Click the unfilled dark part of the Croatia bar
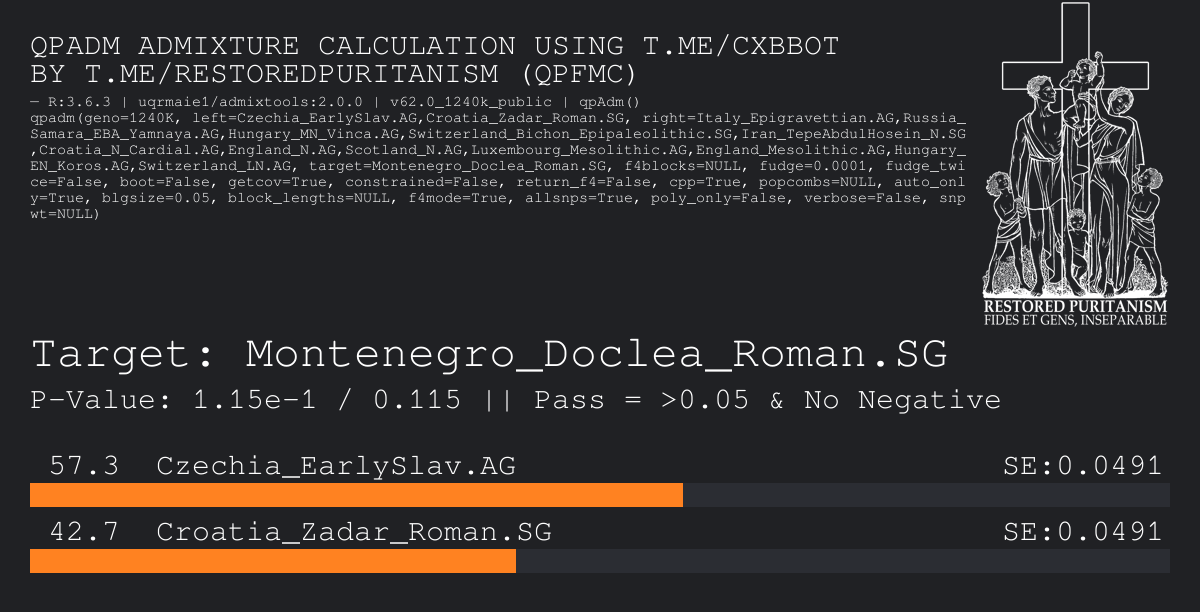The image size is (1200, 612). [842, 561]
